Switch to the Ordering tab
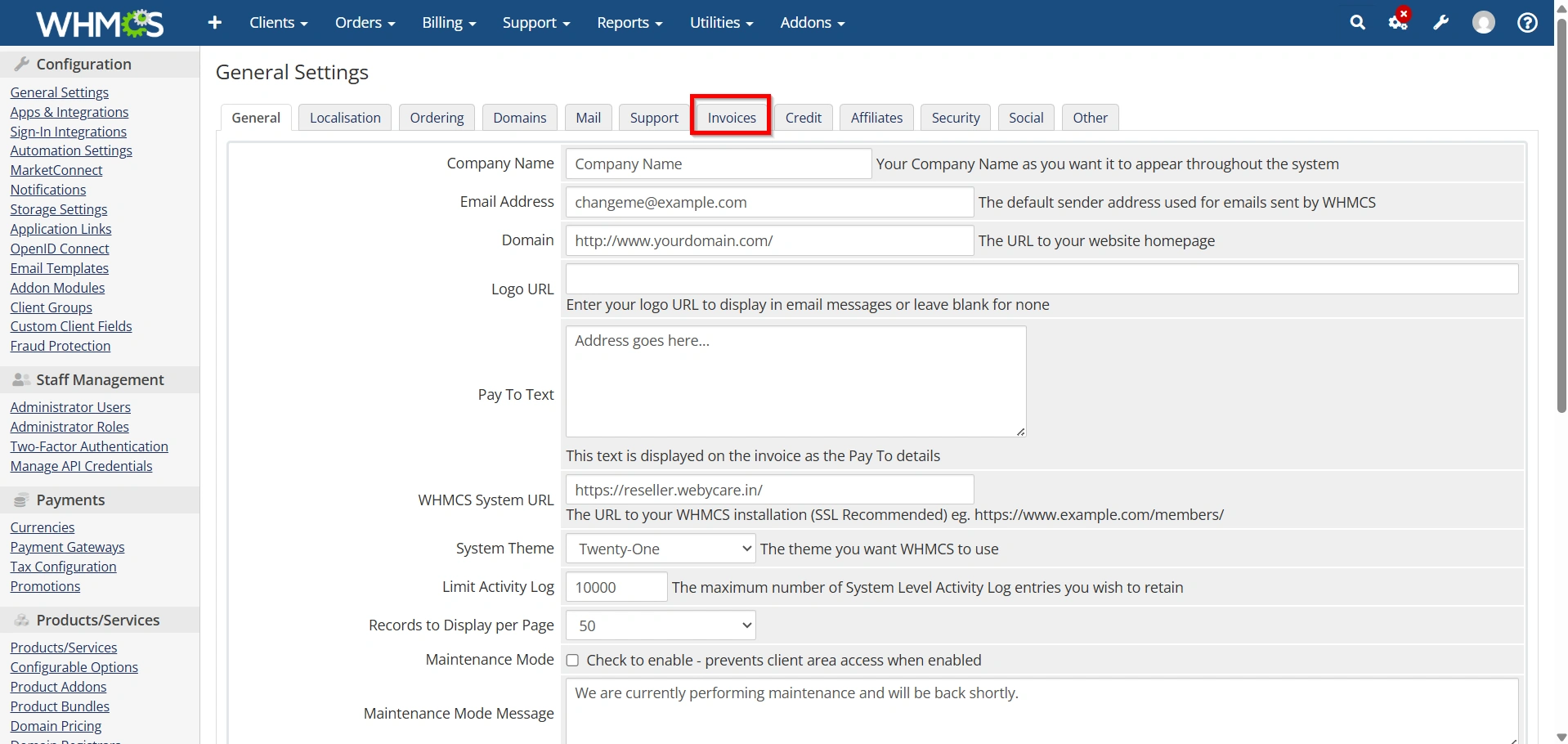The image size is (1568, 744). [437, 118]
